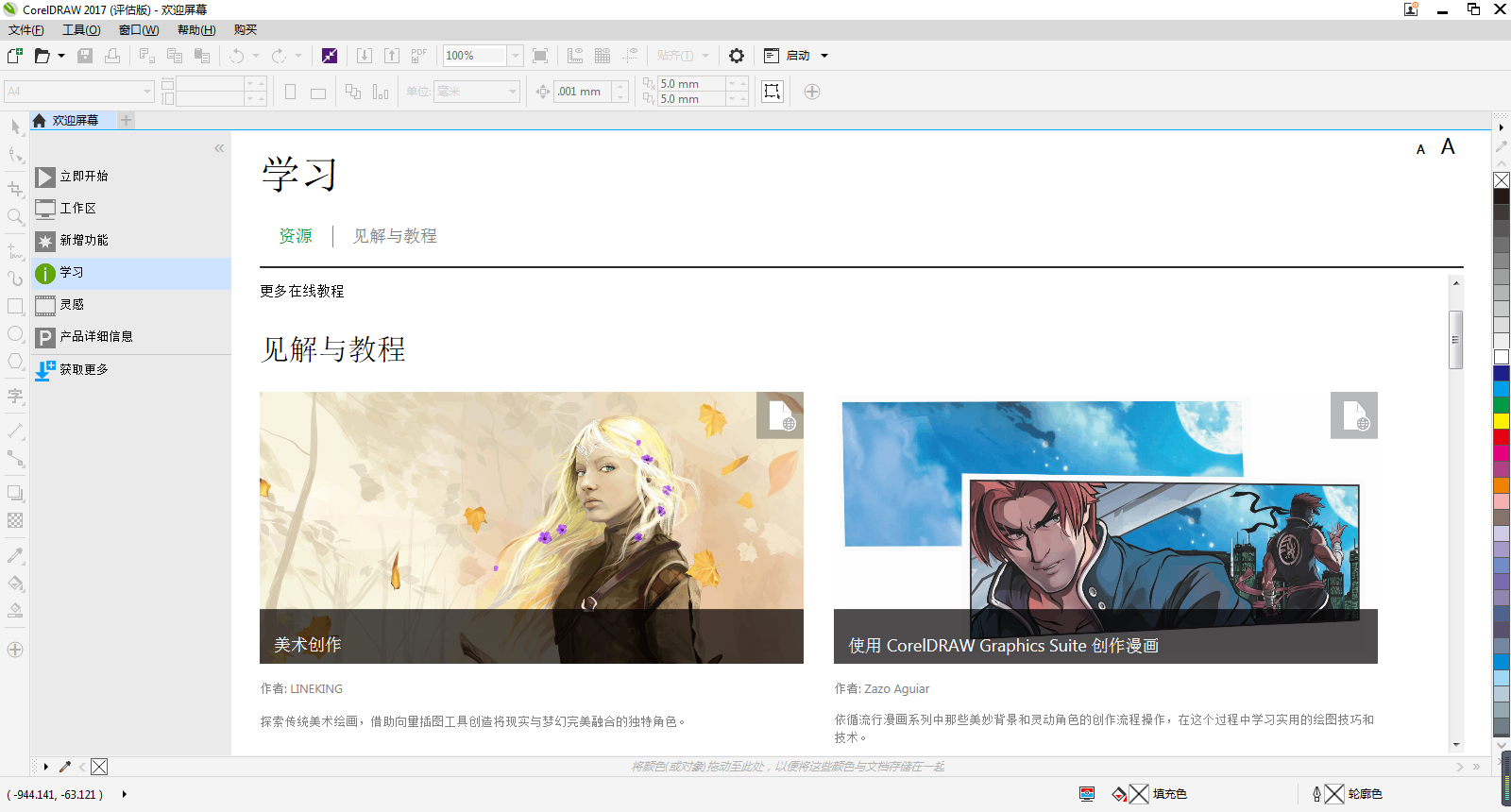Select the Zoom tool magnifier
This screenshot has width=1511, height=812.
click(15, 216)
